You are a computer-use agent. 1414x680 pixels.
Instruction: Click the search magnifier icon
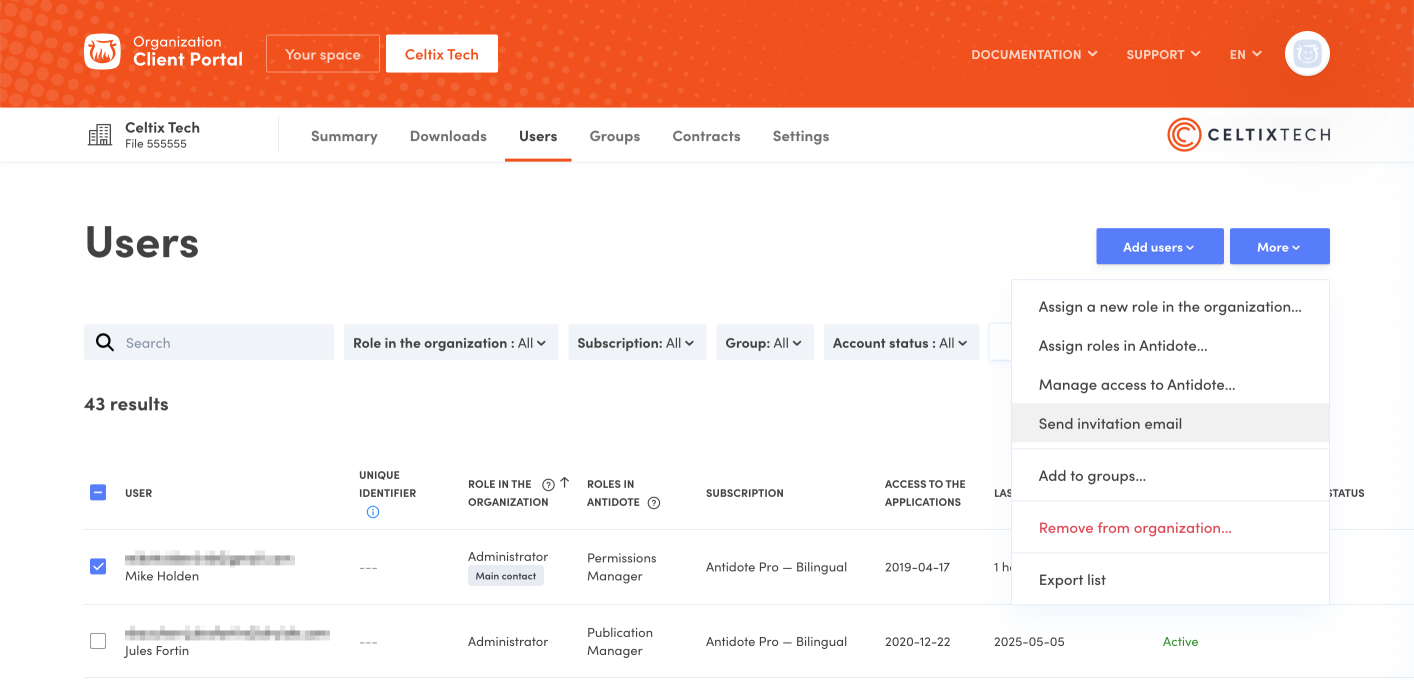[x=105, y=343]
